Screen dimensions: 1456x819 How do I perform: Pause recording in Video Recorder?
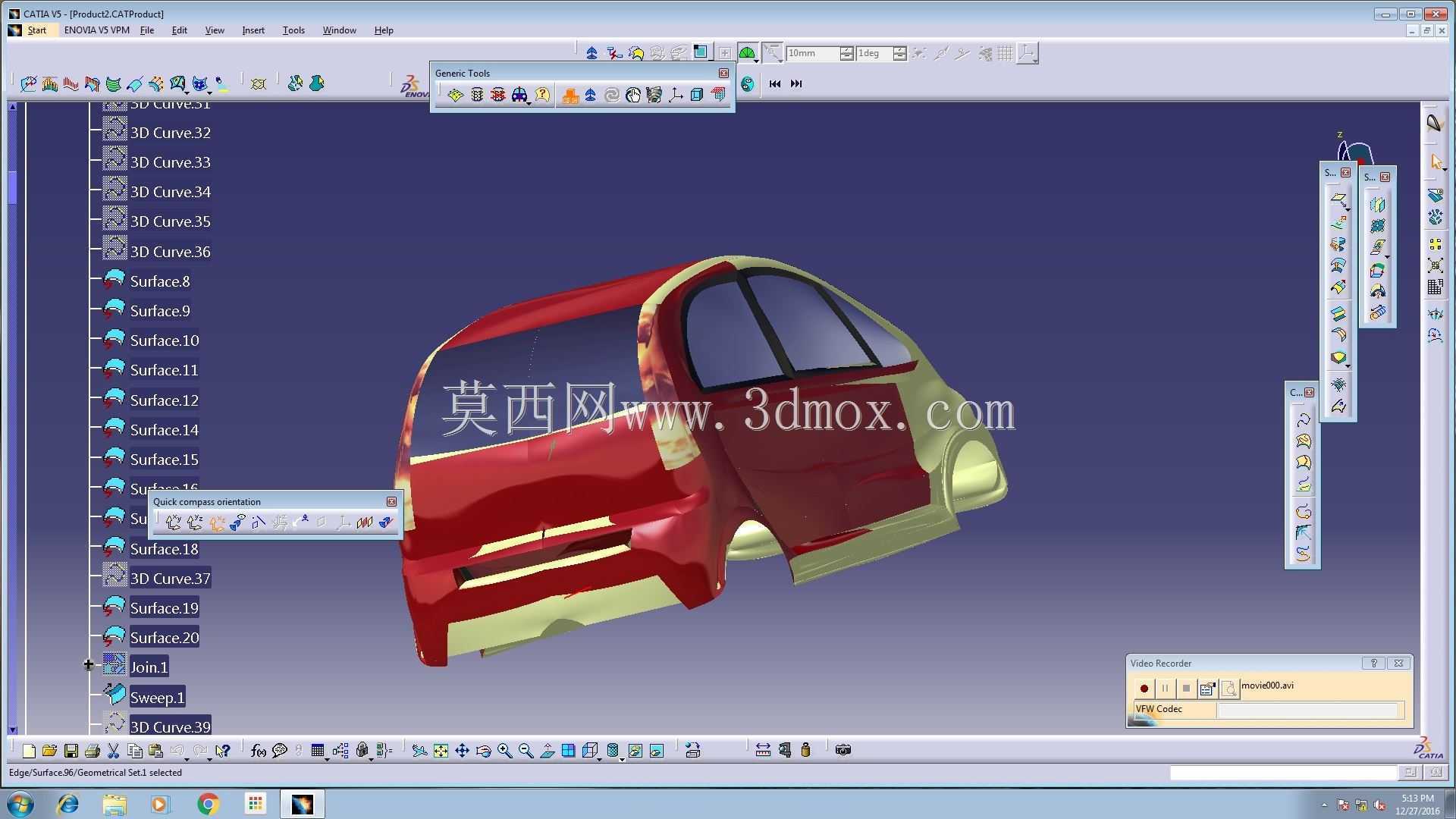point(1165,689)
